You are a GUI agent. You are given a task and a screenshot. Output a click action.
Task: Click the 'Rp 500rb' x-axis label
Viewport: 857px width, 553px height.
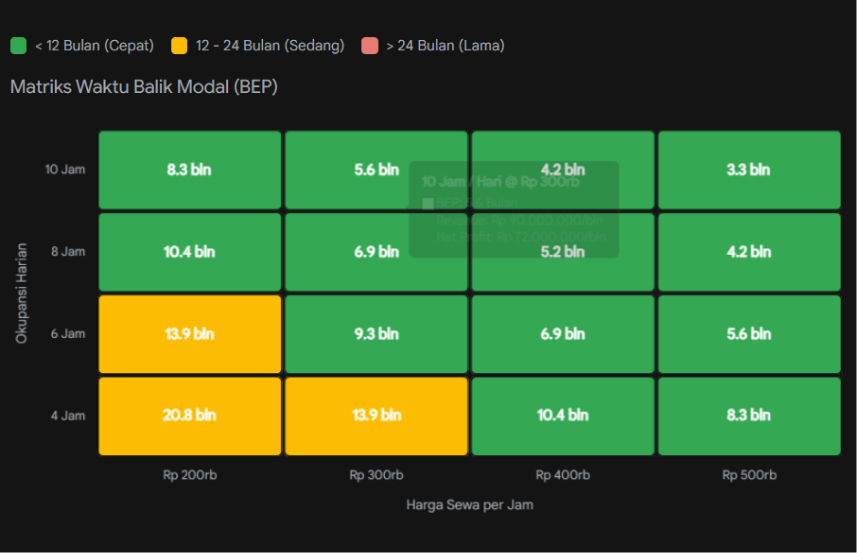[x=748, y=475]
